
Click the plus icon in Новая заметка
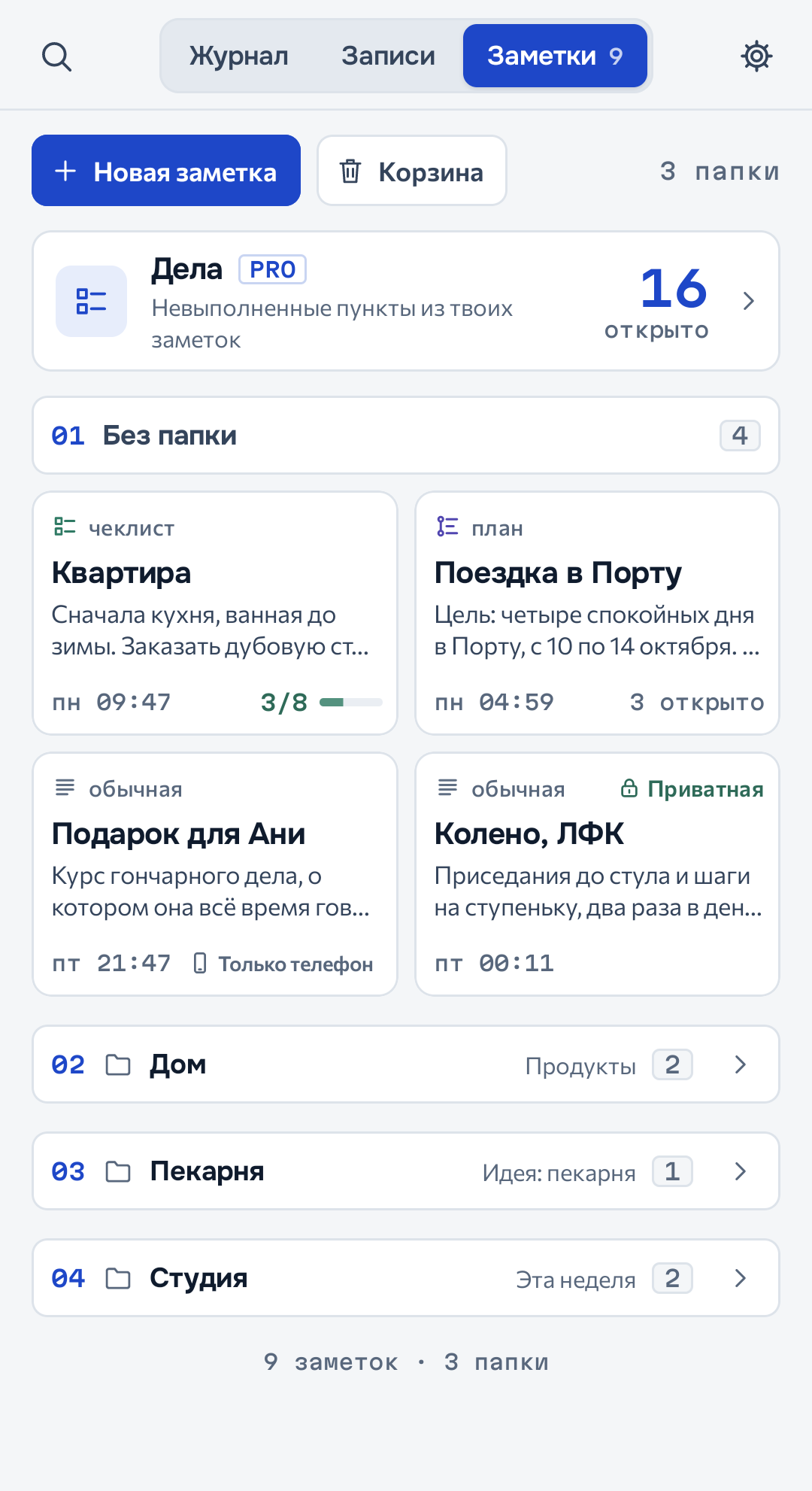click(65, 171)
